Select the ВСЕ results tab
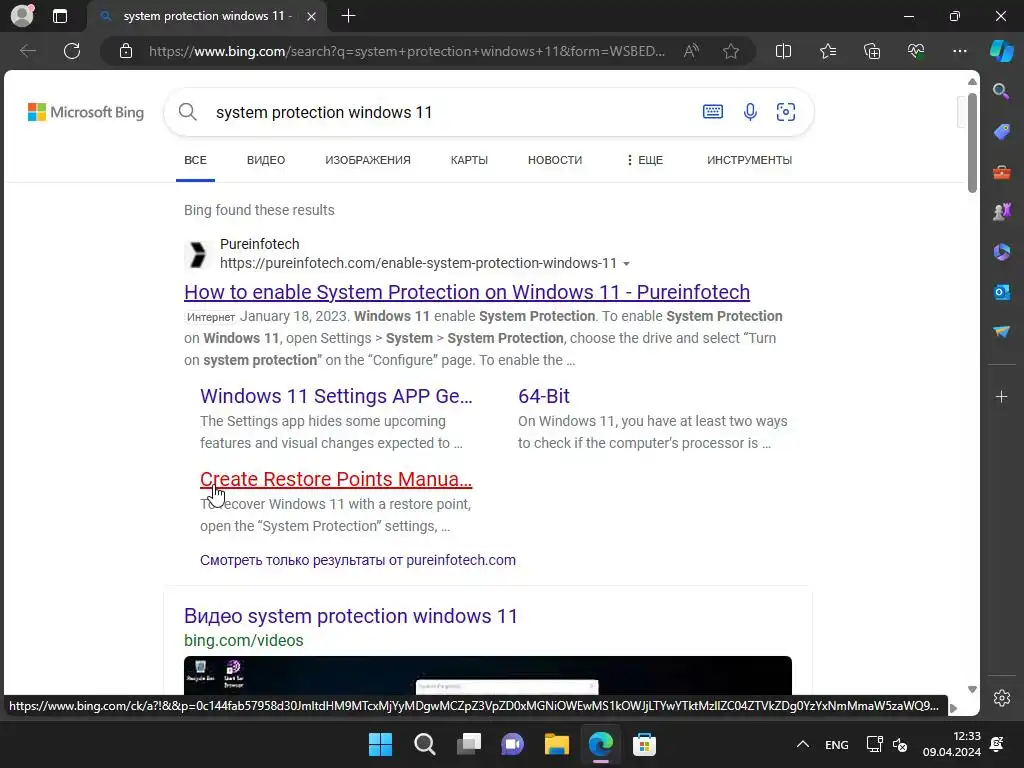The width and height of the screenshot is (1024, 768). (195, 160)
